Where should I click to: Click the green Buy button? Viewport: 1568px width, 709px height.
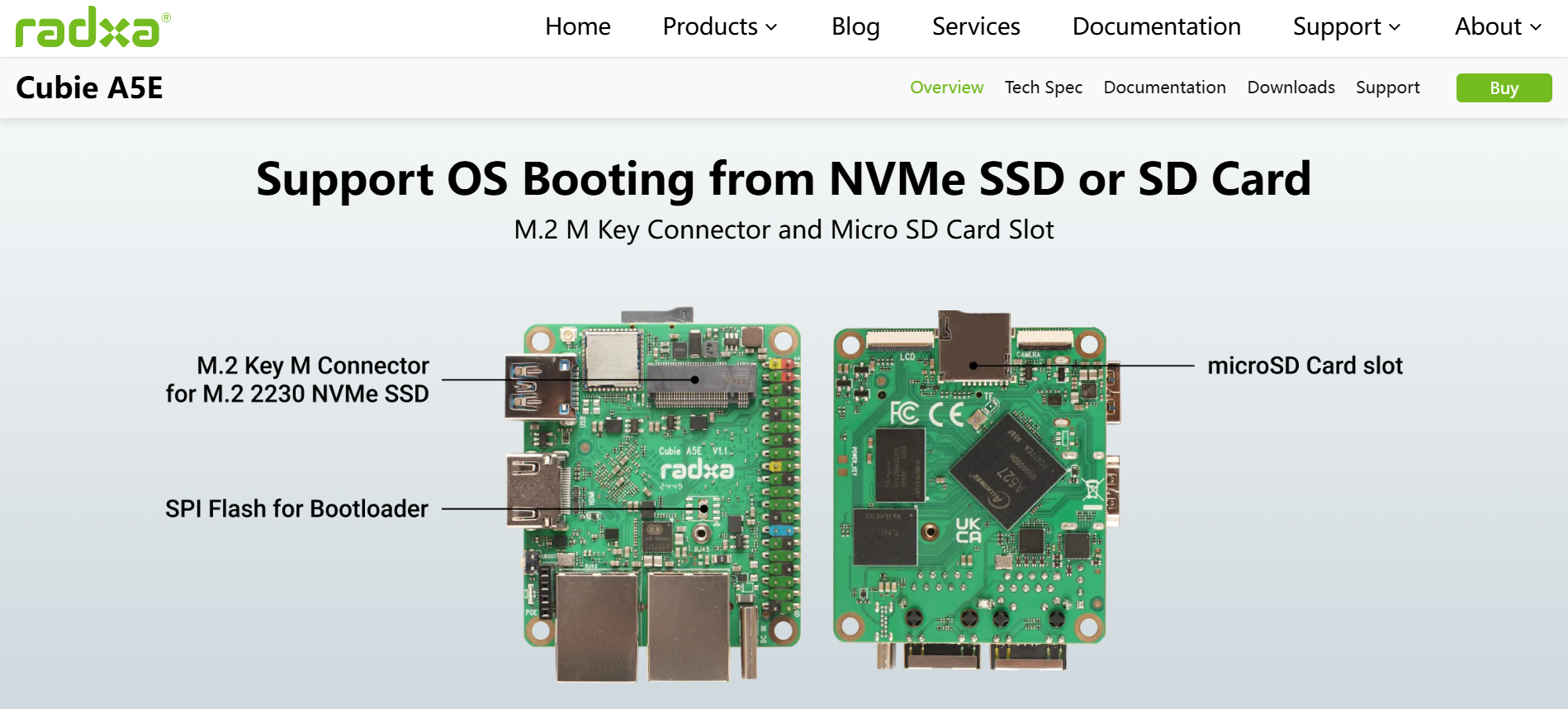pos(1504,88)
